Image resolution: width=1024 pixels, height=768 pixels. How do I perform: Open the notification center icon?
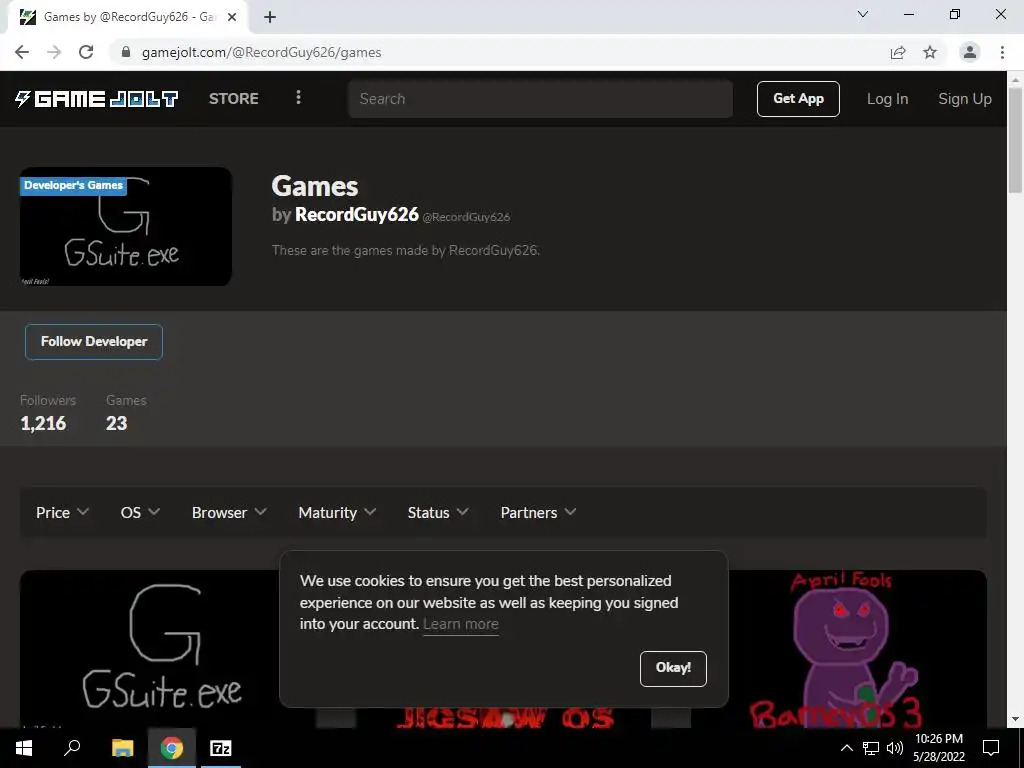tap(991, 748)
